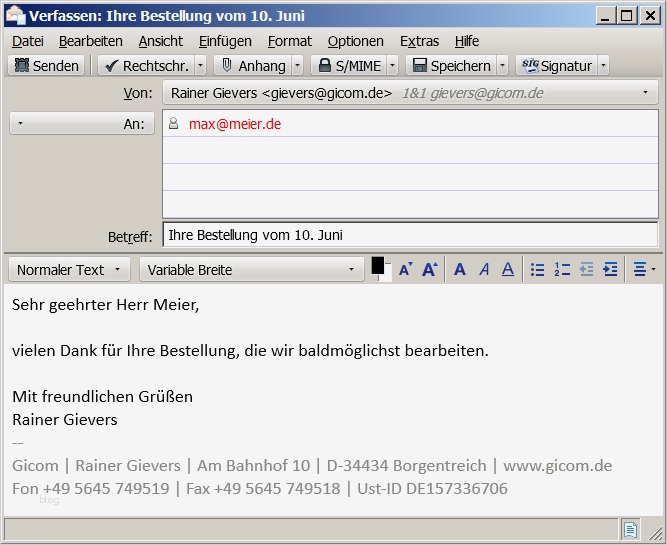Open the Format menu
Image resolution: width=667 pixels, height=545 pixels.
(x=290, y=41)
